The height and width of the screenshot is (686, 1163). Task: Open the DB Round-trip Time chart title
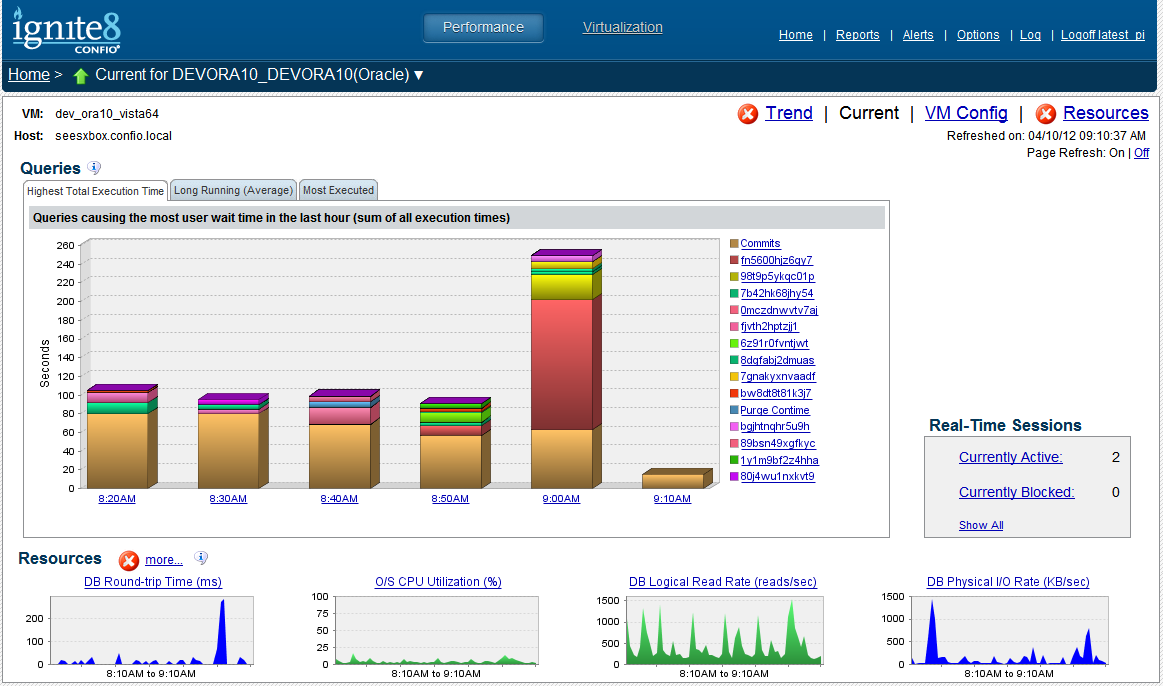[153, 582]
